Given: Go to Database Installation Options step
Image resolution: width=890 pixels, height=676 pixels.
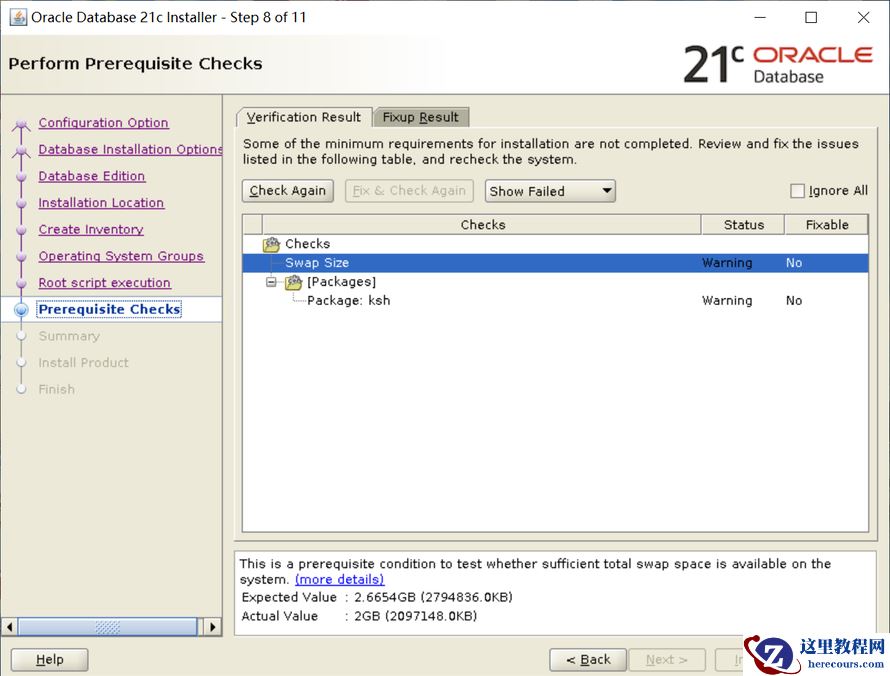Looking at the screenshot, I should [x=130, y=149].
